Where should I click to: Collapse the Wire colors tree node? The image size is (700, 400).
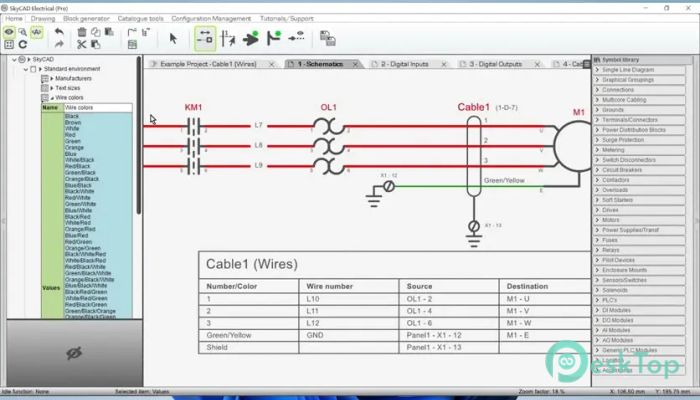[x=52, y=98]
